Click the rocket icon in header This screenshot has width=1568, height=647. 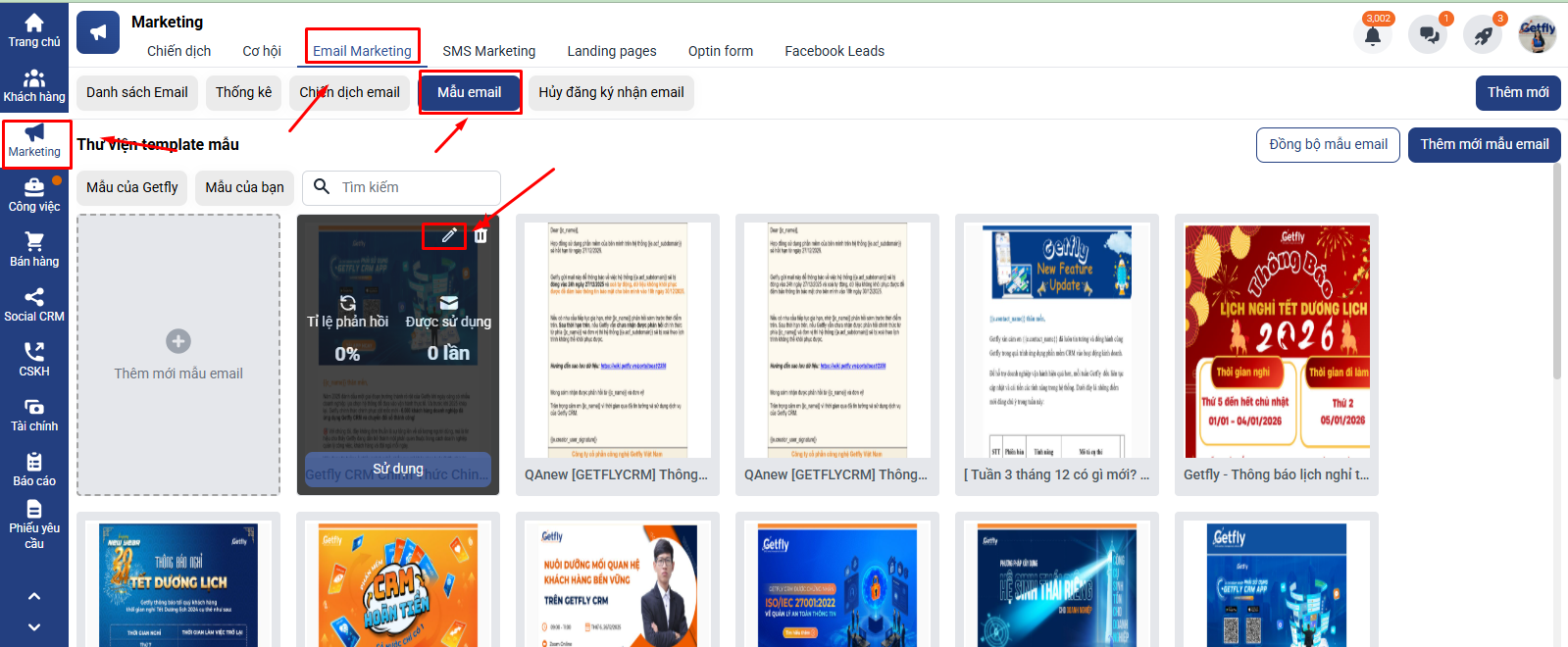(1483, 36)
